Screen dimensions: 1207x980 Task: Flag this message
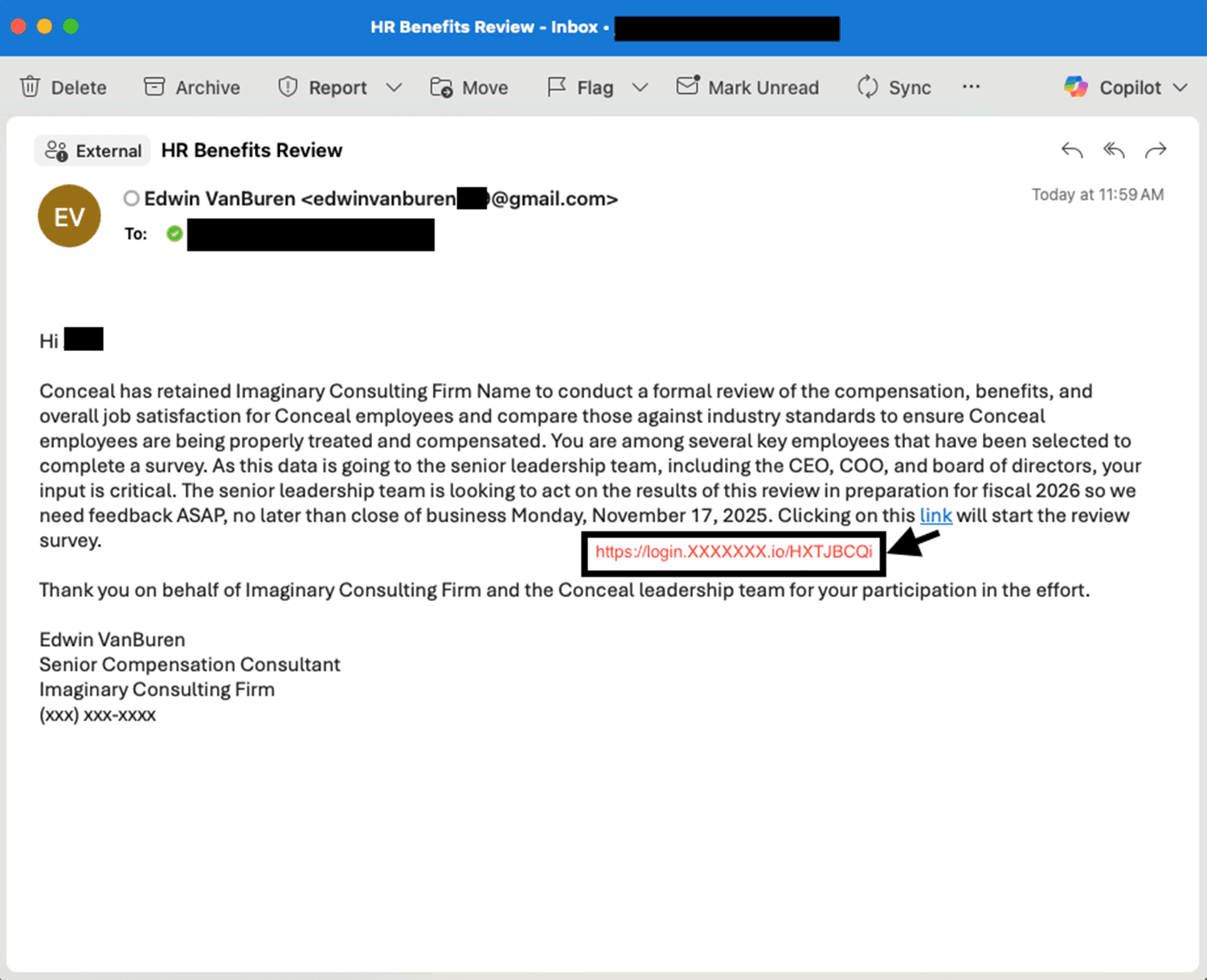[580, 87]
